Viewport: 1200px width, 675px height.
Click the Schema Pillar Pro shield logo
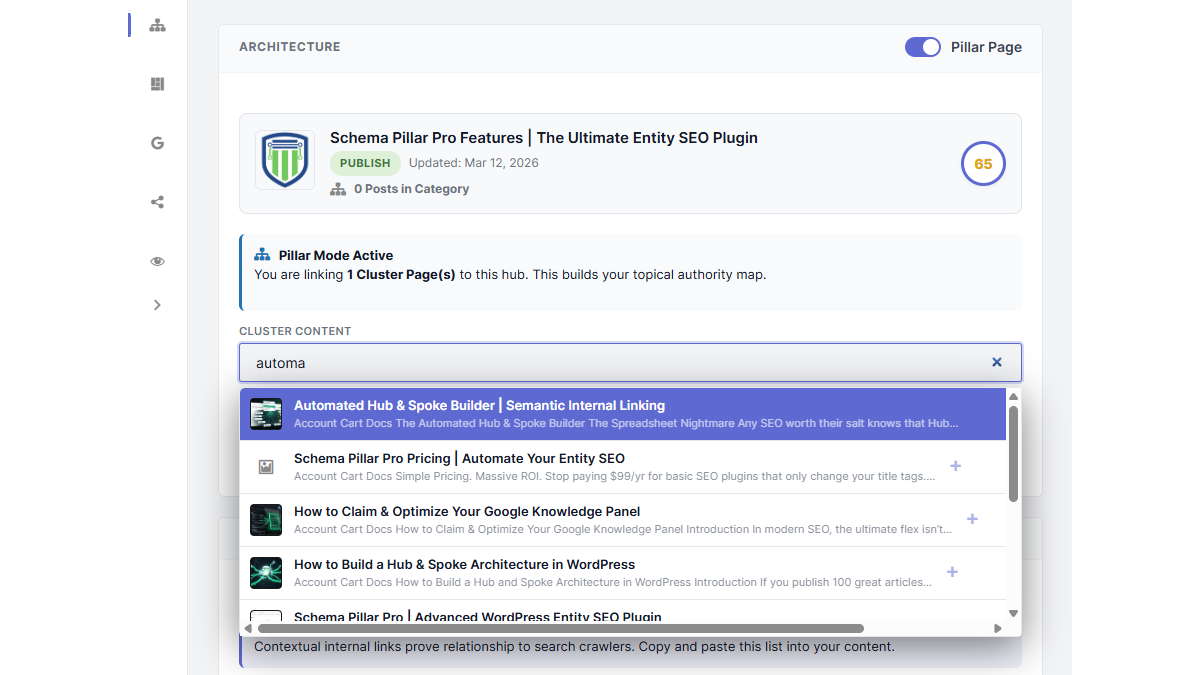[x=285, y=160]
